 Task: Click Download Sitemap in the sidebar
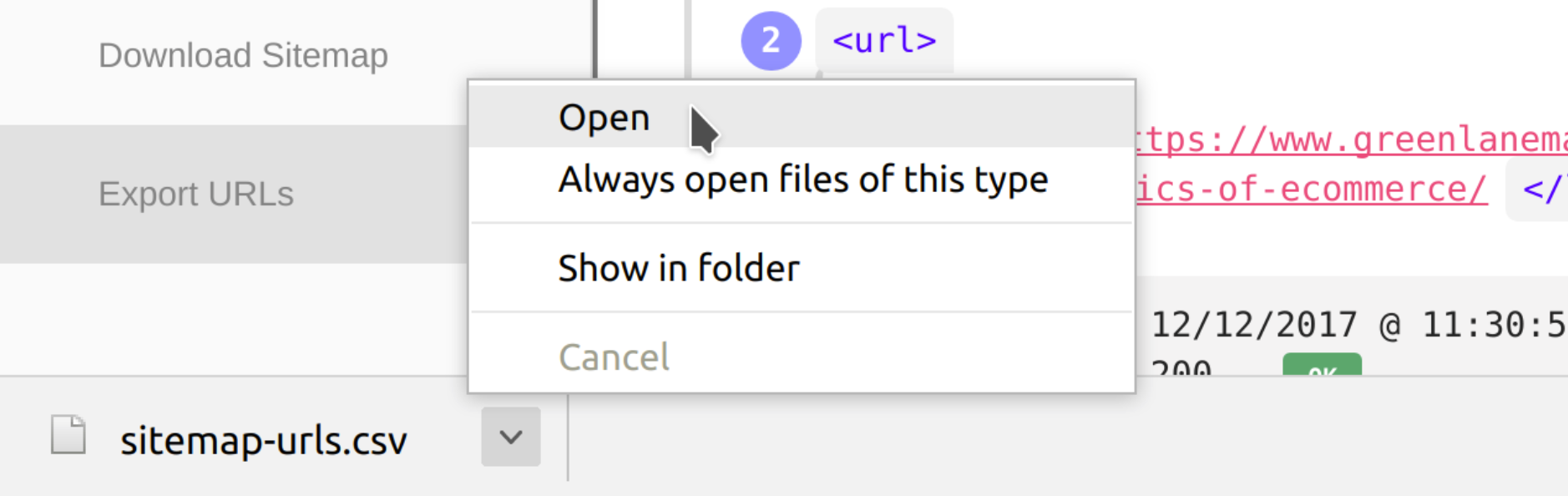point(243,56)
